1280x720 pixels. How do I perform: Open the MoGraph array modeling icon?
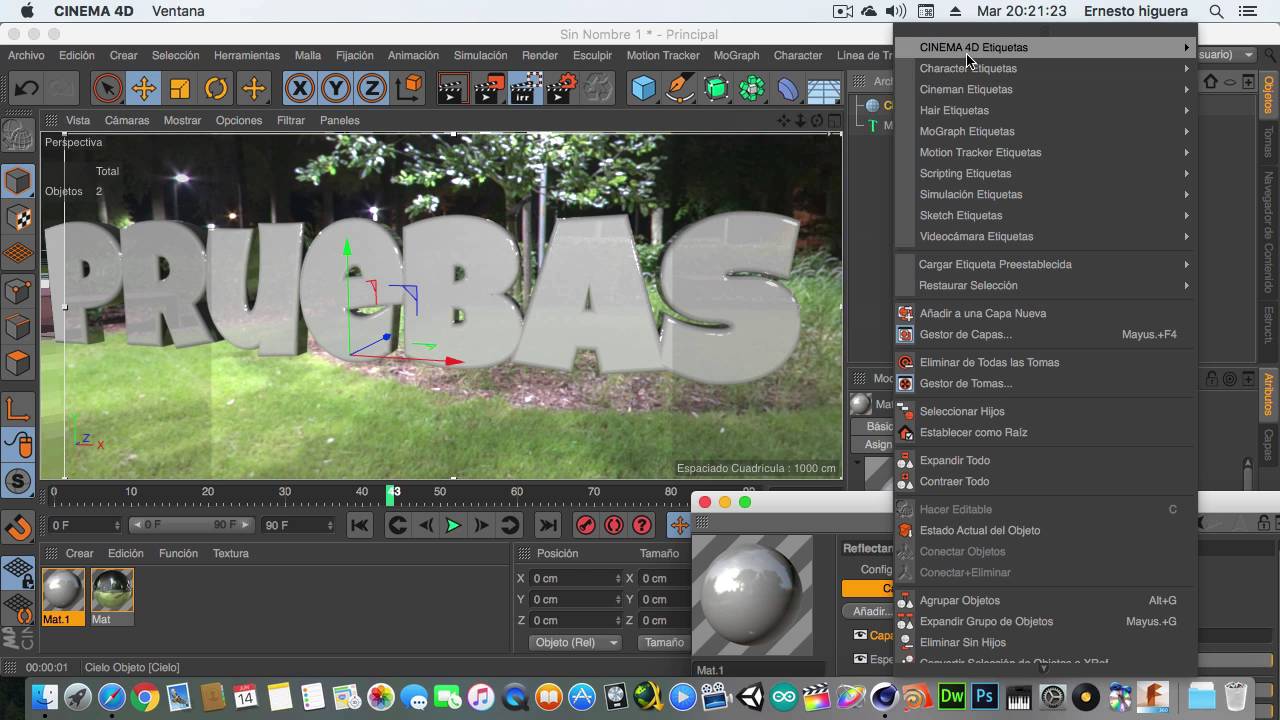[752, 88]
